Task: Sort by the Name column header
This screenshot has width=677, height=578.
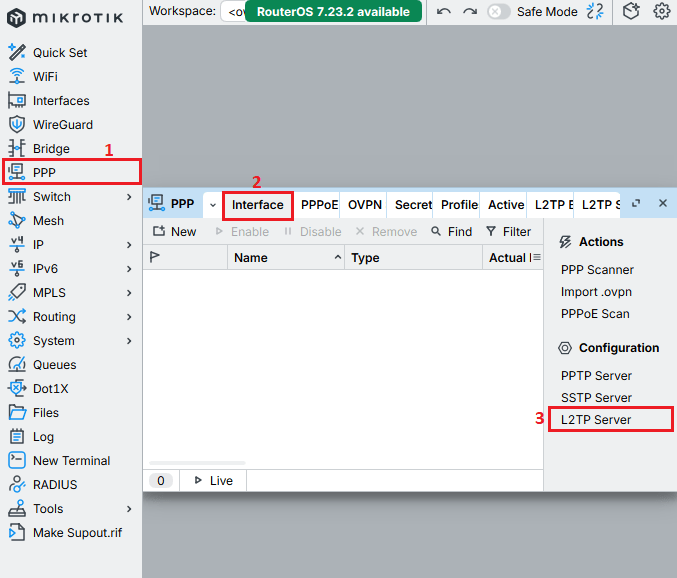Action: (x=286, y=258)
